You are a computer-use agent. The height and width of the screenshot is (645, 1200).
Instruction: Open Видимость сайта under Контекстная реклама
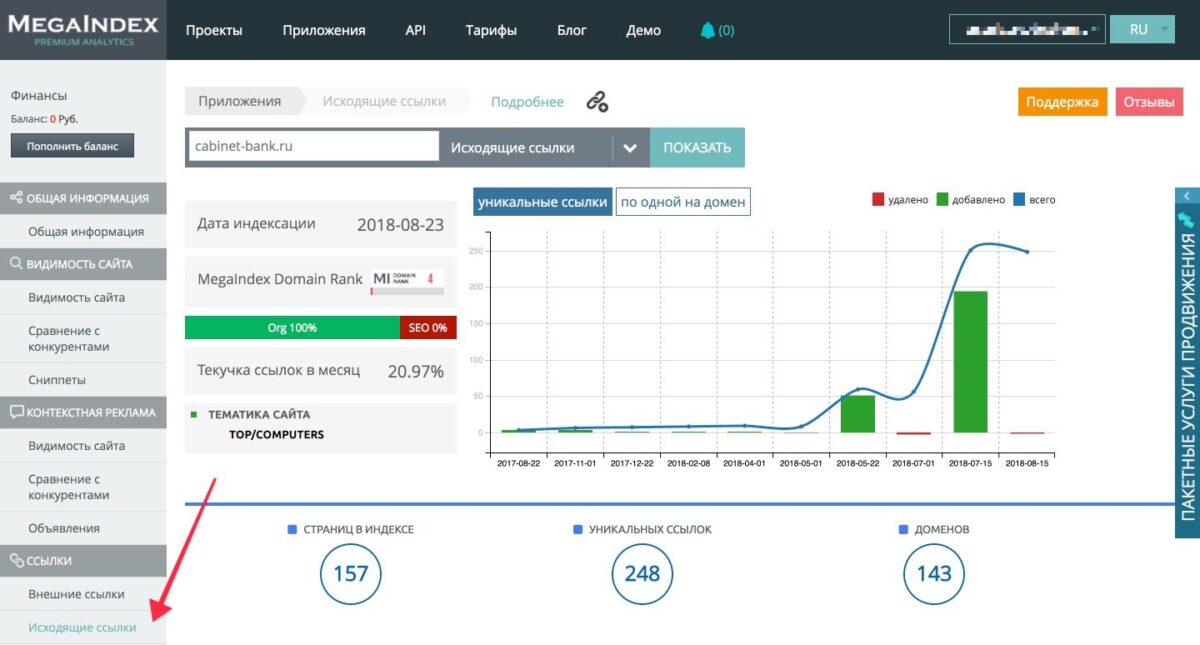coord(77,446)
